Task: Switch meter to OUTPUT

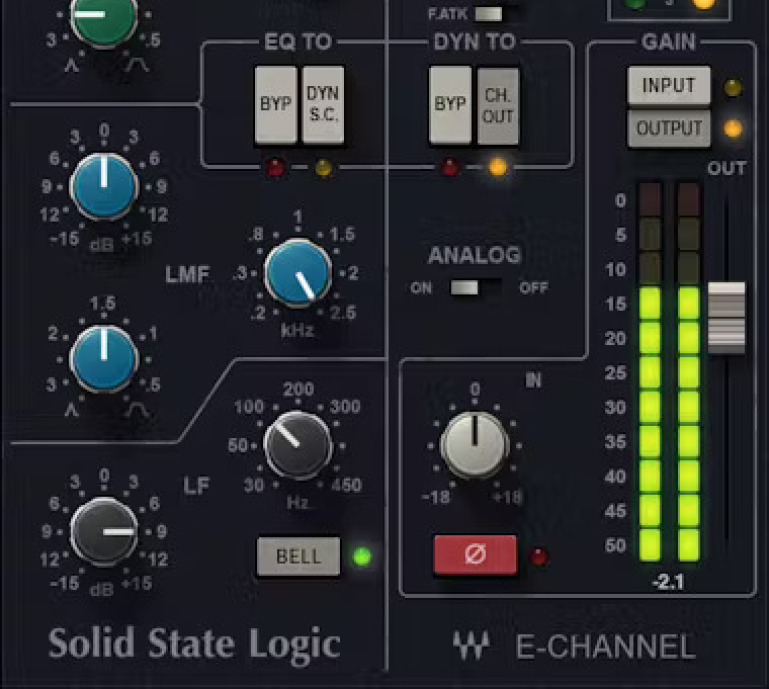Action: [x=668, y=129]
